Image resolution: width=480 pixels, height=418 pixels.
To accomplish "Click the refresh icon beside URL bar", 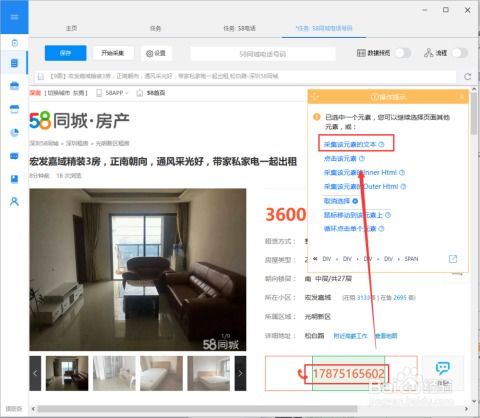I will click(x=467, y=76).
